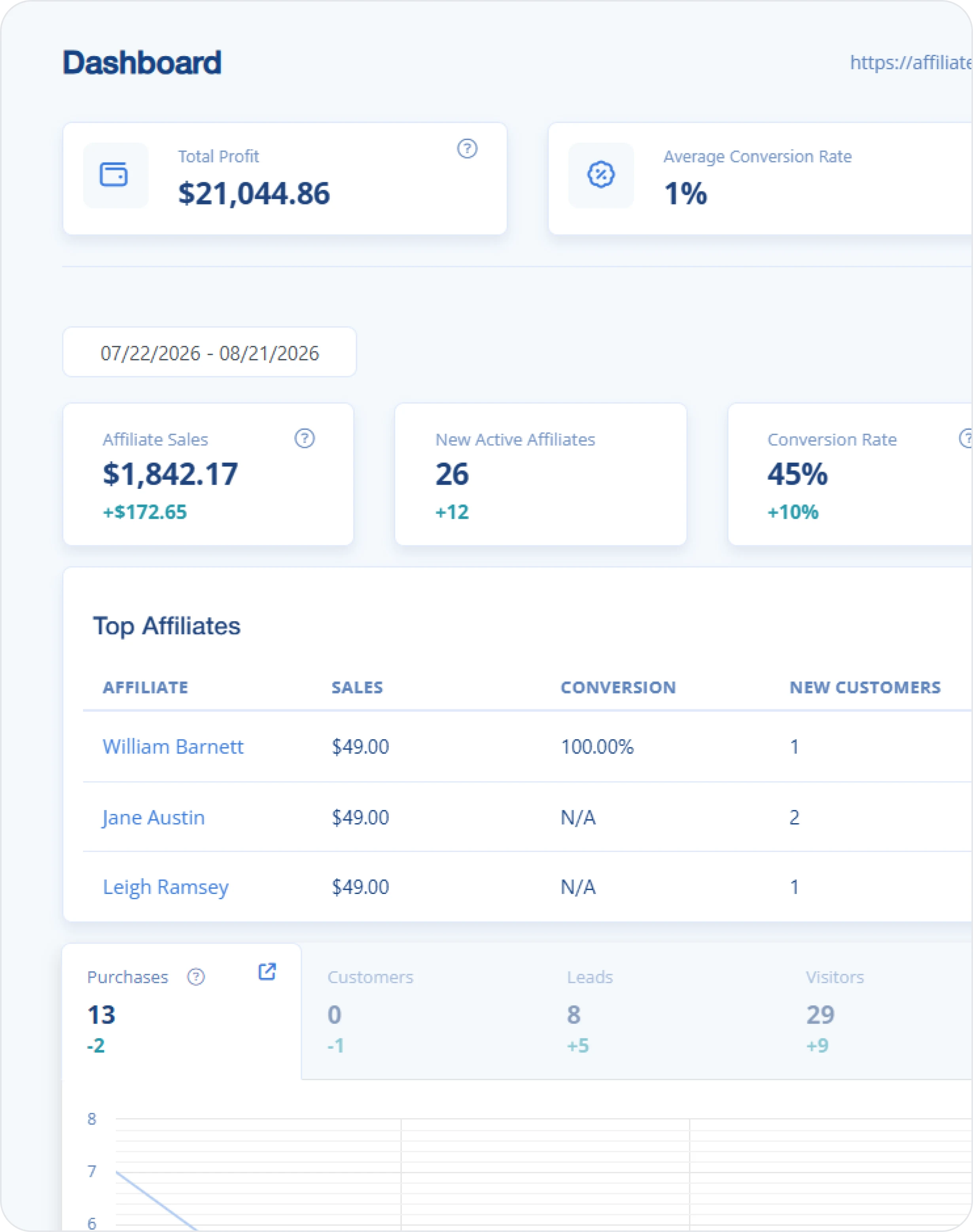This screenshot has width=973, height=1232.
Task: Click the wallet icon in Total Profit card
Action: click(x=114, y=175)
